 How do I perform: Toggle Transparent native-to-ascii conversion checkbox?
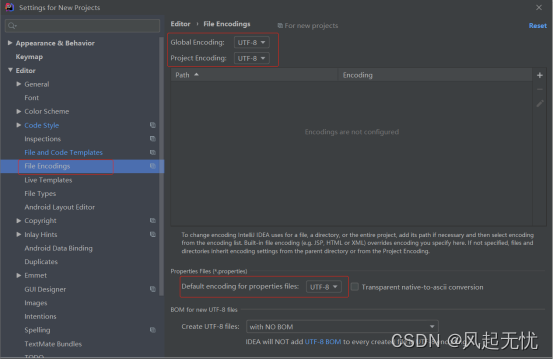pos(355,287)
